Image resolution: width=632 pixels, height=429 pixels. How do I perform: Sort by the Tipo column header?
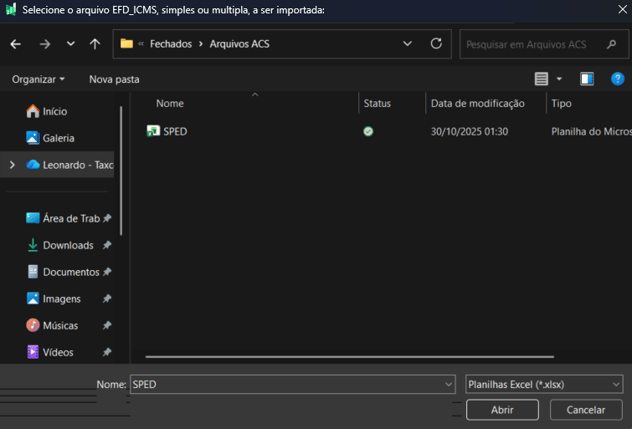561,104
